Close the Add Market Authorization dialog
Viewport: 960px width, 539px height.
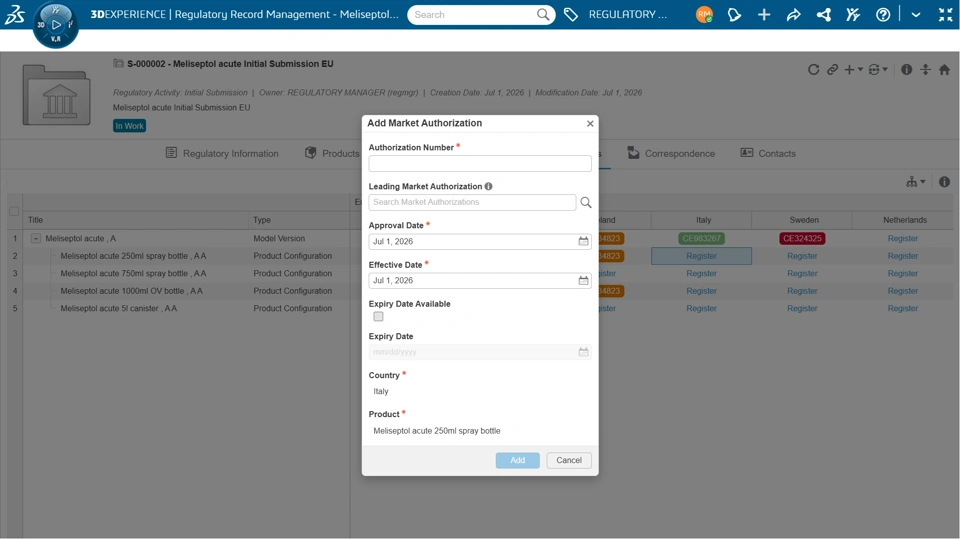[590, 124]
